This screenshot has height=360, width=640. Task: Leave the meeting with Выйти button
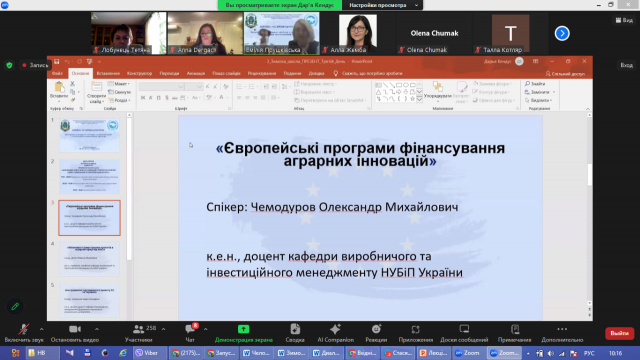(x=619, y=333)
